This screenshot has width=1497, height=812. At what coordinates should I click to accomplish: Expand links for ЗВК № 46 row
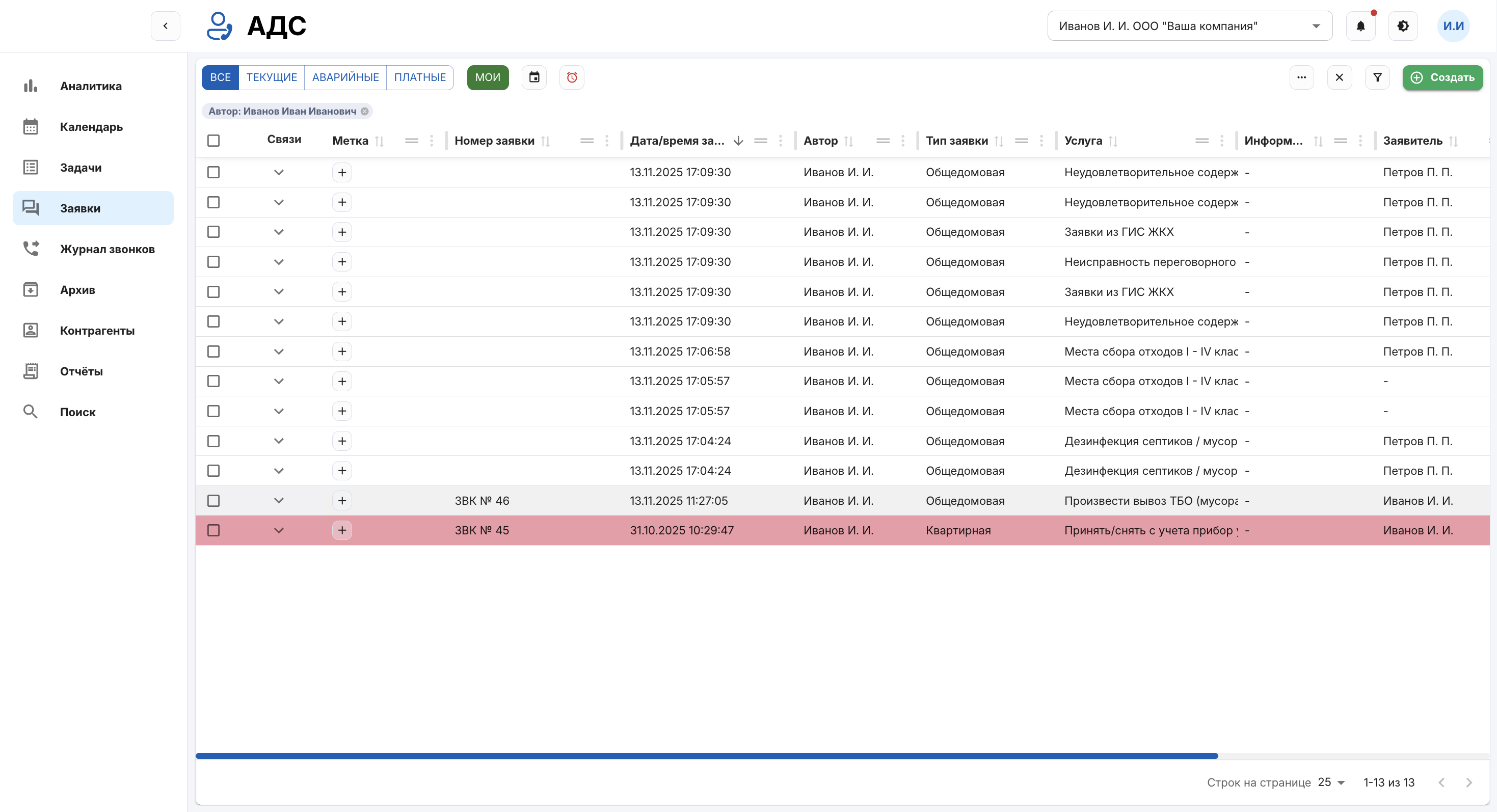279,501
